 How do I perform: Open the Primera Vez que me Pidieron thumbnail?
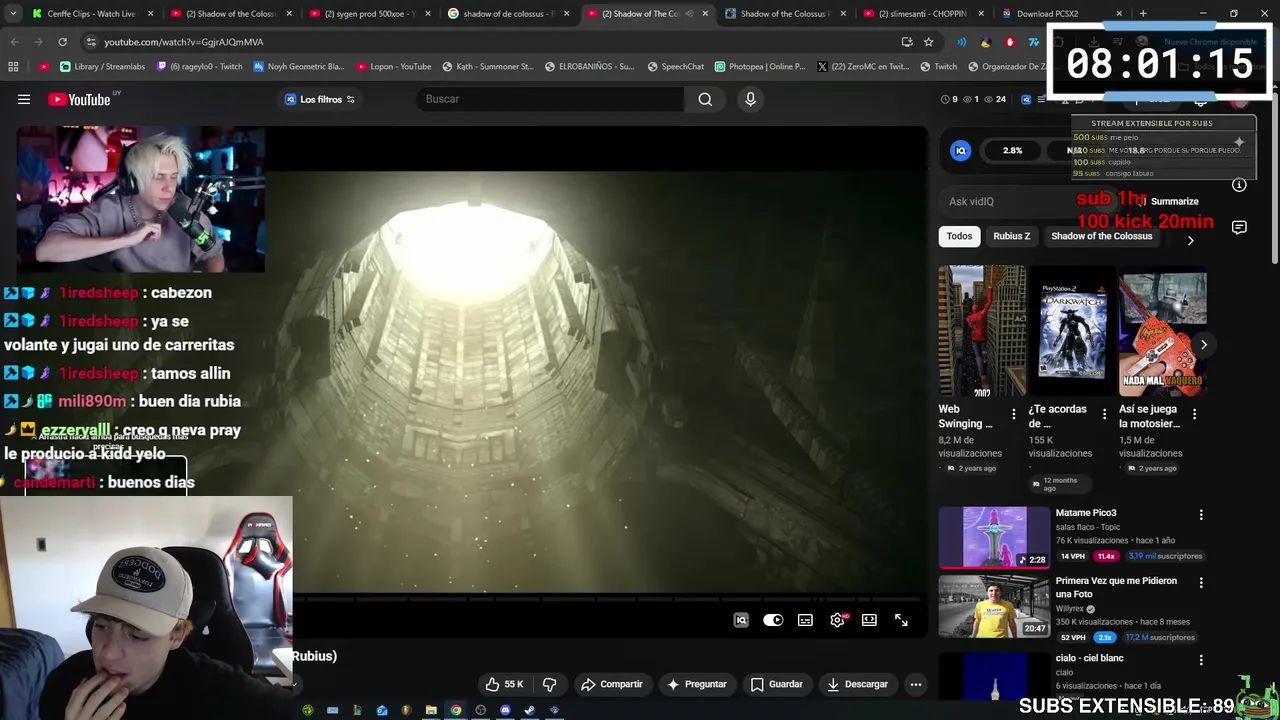[x=994, y=607]
